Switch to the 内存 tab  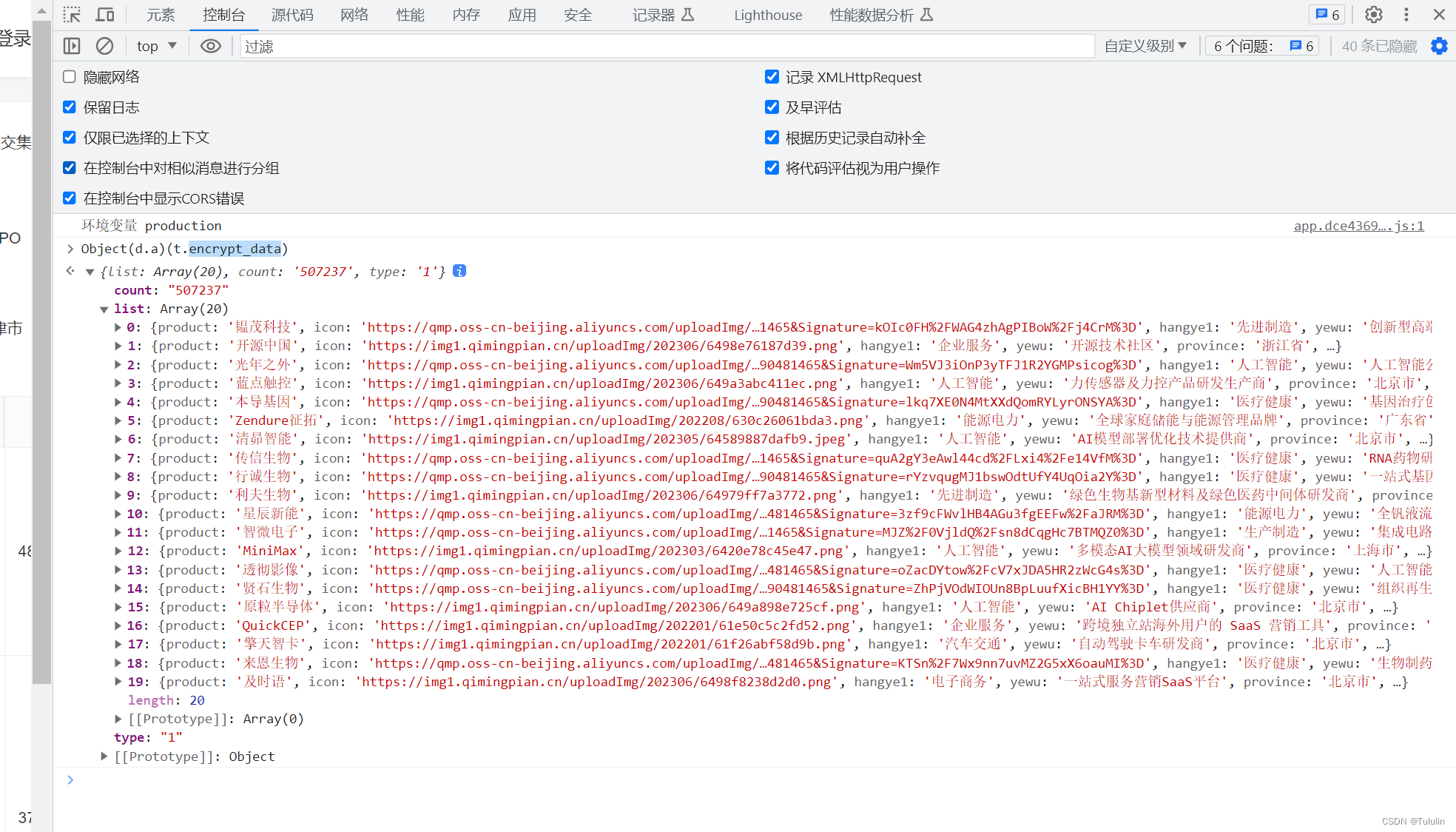click(466, 15)
